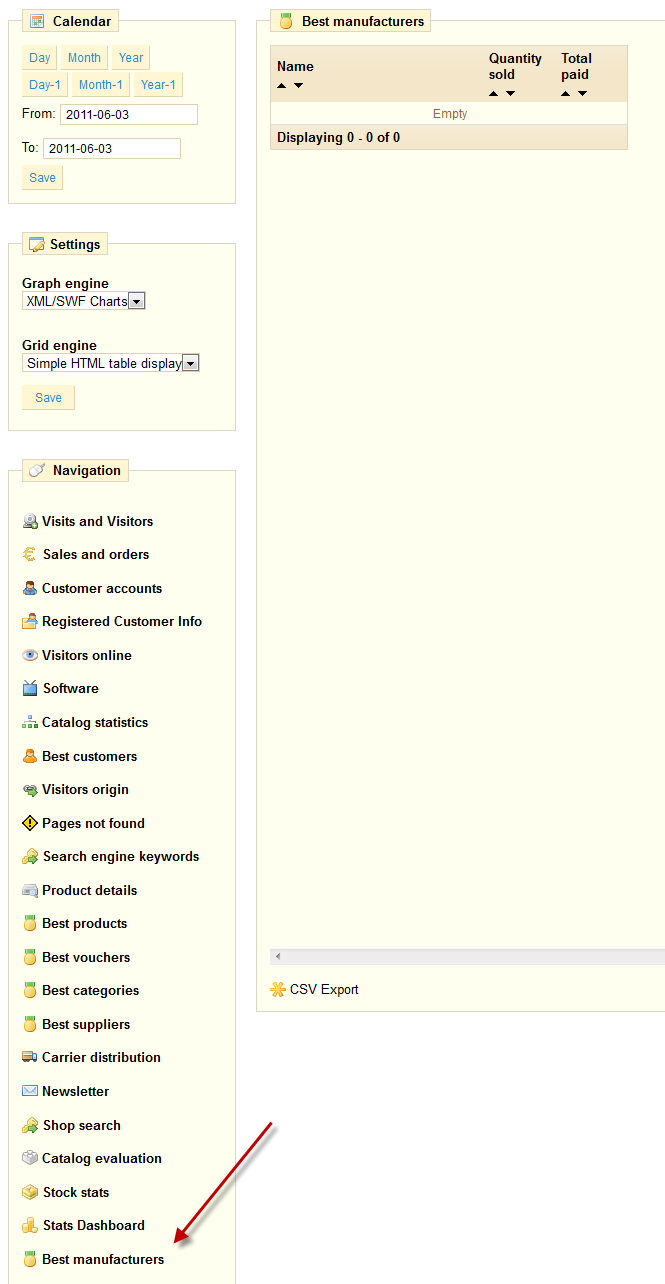
Task: Sort Total paid descending
Action: point(582,94)
